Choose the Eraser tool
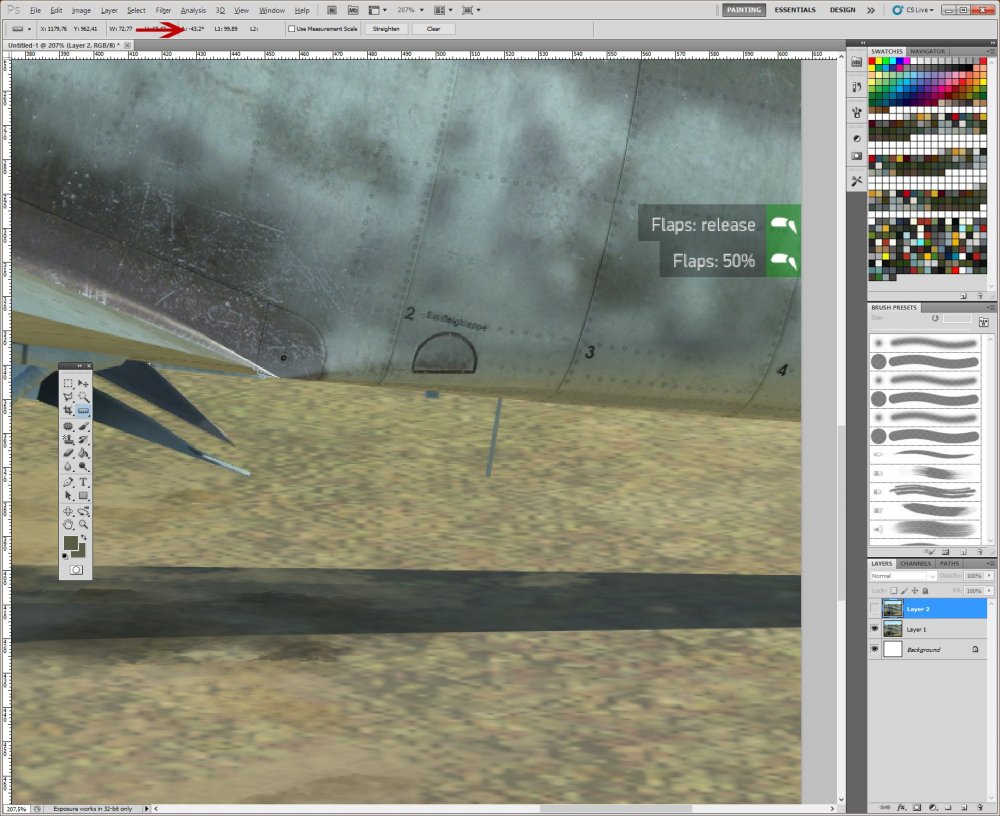1000x816 pixels. pos(68,453)
